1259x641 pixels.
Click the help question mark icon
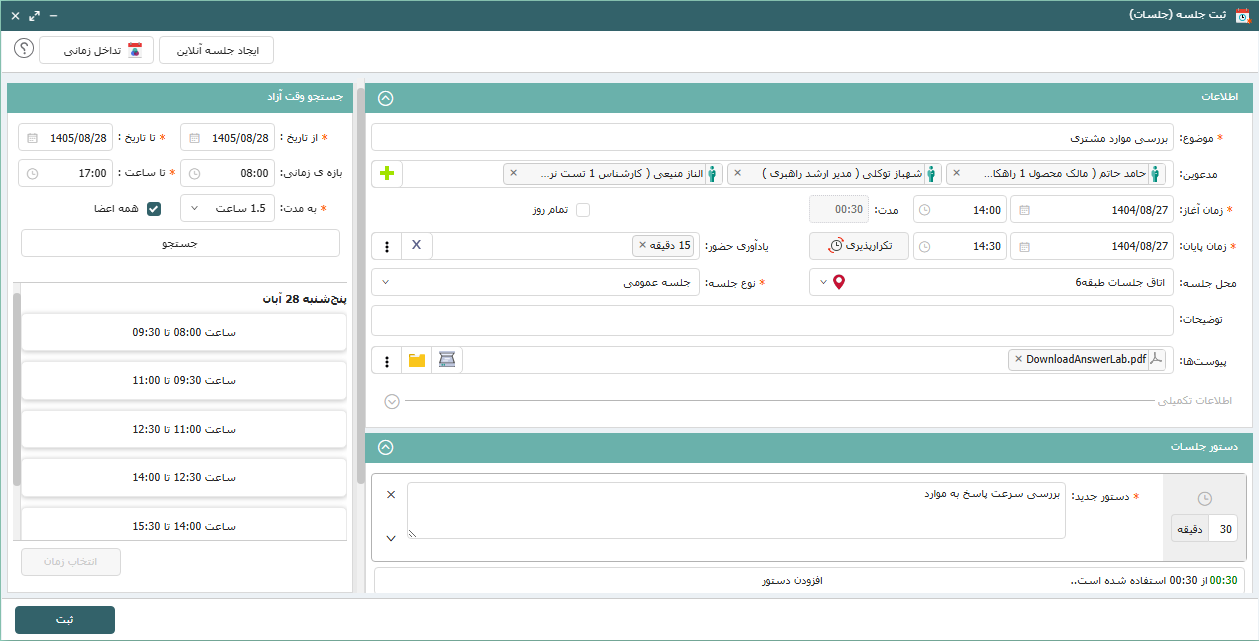click(x=24, y=49)
